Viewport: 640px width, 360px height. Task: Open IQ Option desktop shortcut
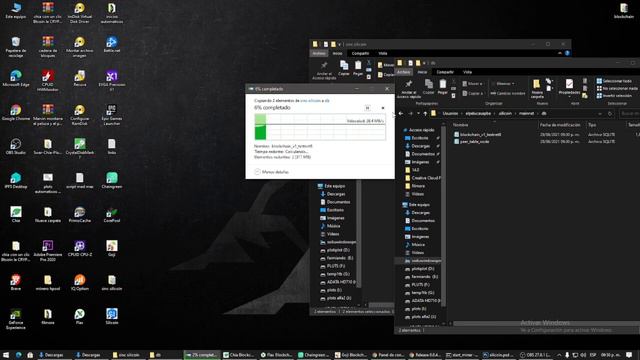point(80,282)
